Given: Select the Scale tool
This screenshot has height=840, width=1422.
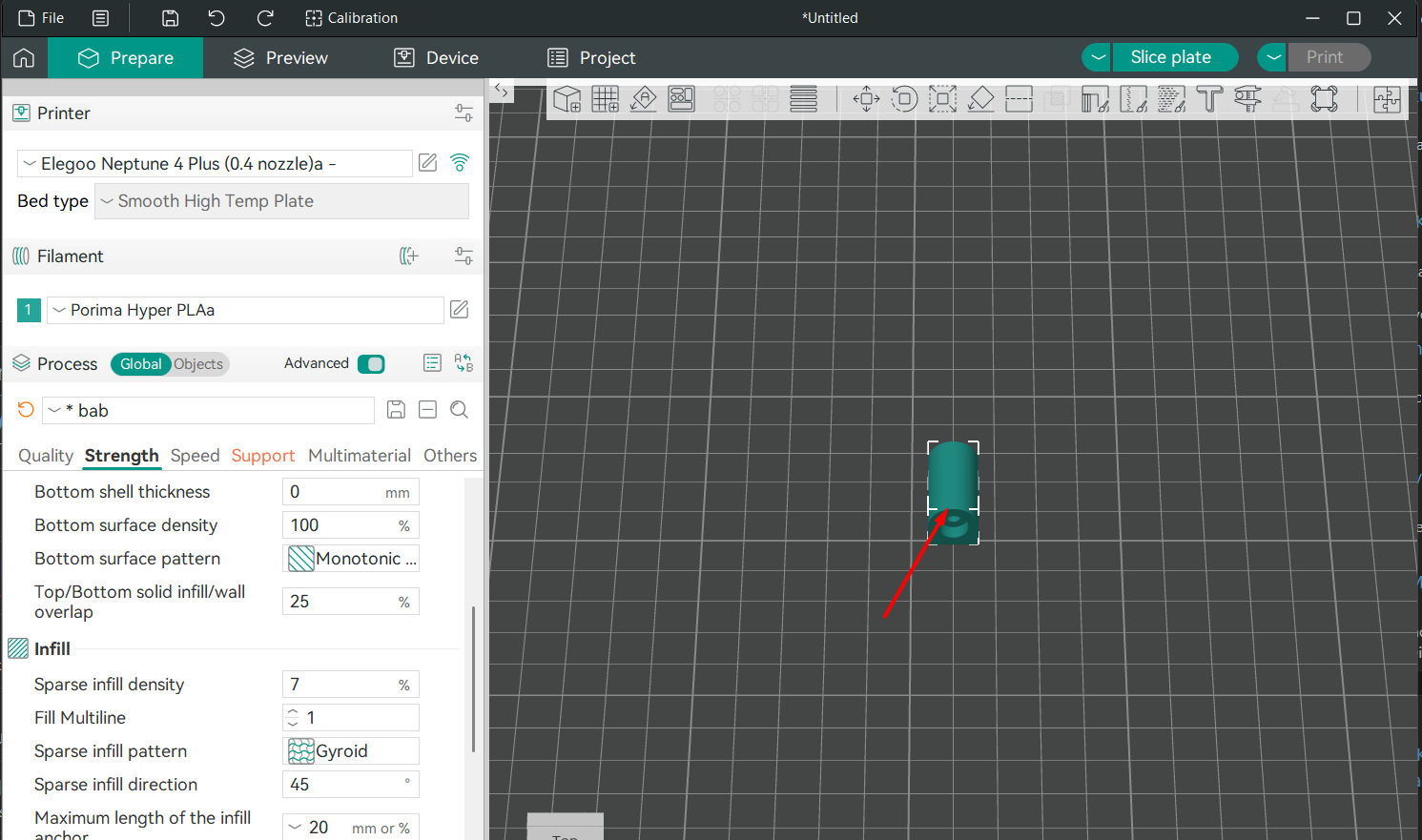Looking at the screenshot, I should tap(942, 99).
